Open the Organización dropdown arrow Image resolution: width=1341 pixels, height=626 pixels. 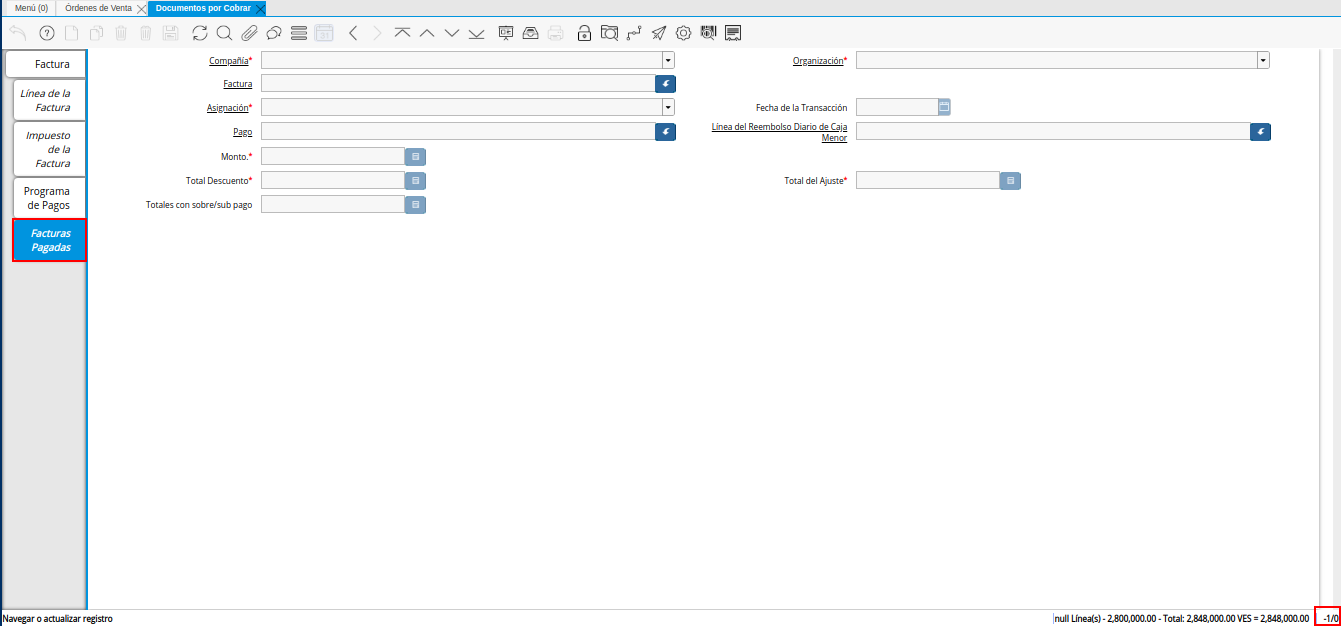[x=1263, y=60]
